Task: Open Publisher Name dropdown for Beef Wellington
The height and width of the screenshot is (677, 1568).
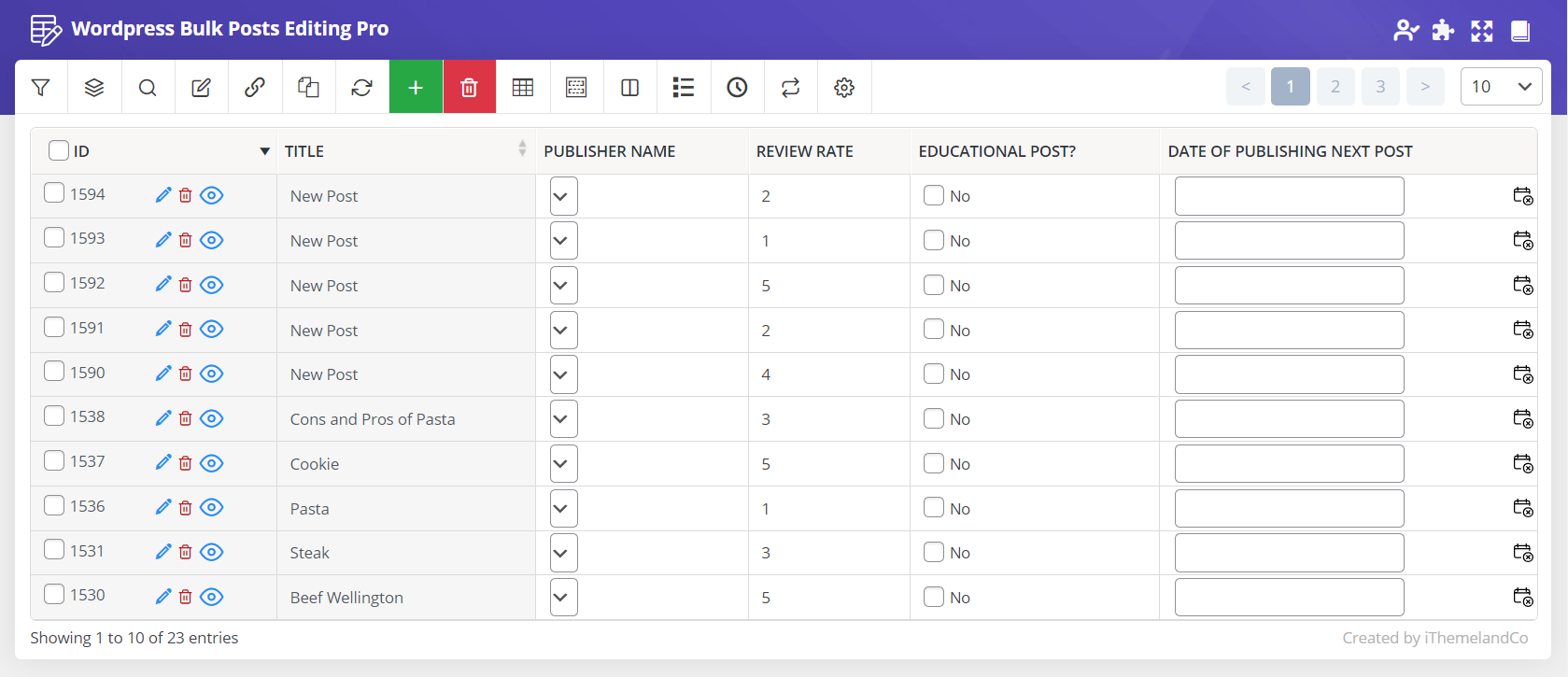Action: pos(564,598)
